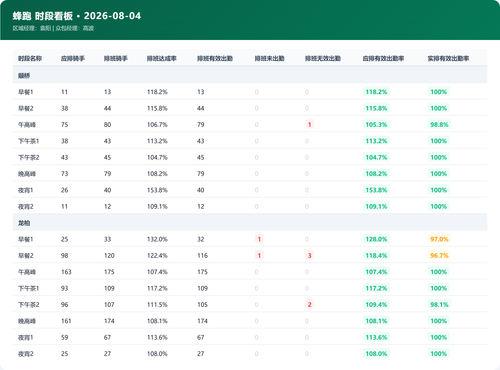Click the 111.5% 排班达成率 cell

[x=157, y=305]
